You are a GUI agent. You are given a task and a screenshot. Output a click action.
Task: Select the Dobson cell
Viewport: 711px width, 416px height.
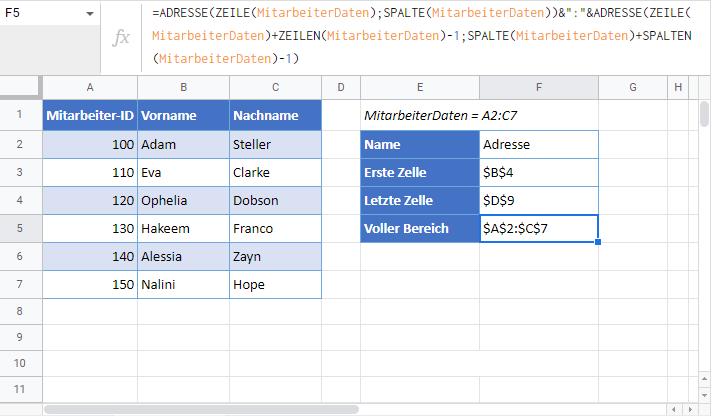275,201
